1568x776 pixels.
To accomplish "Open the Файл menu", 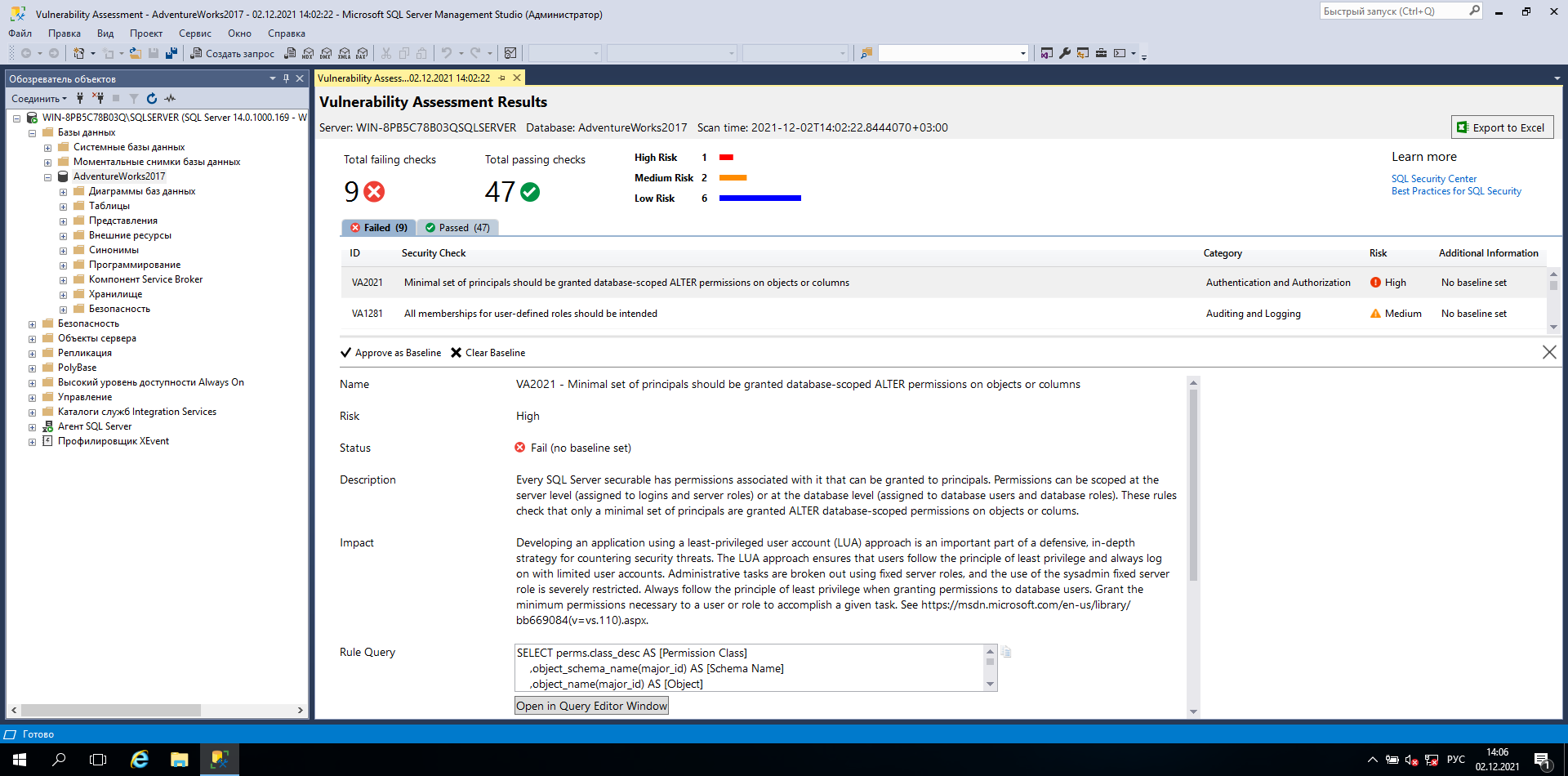I will pos(20,33).
